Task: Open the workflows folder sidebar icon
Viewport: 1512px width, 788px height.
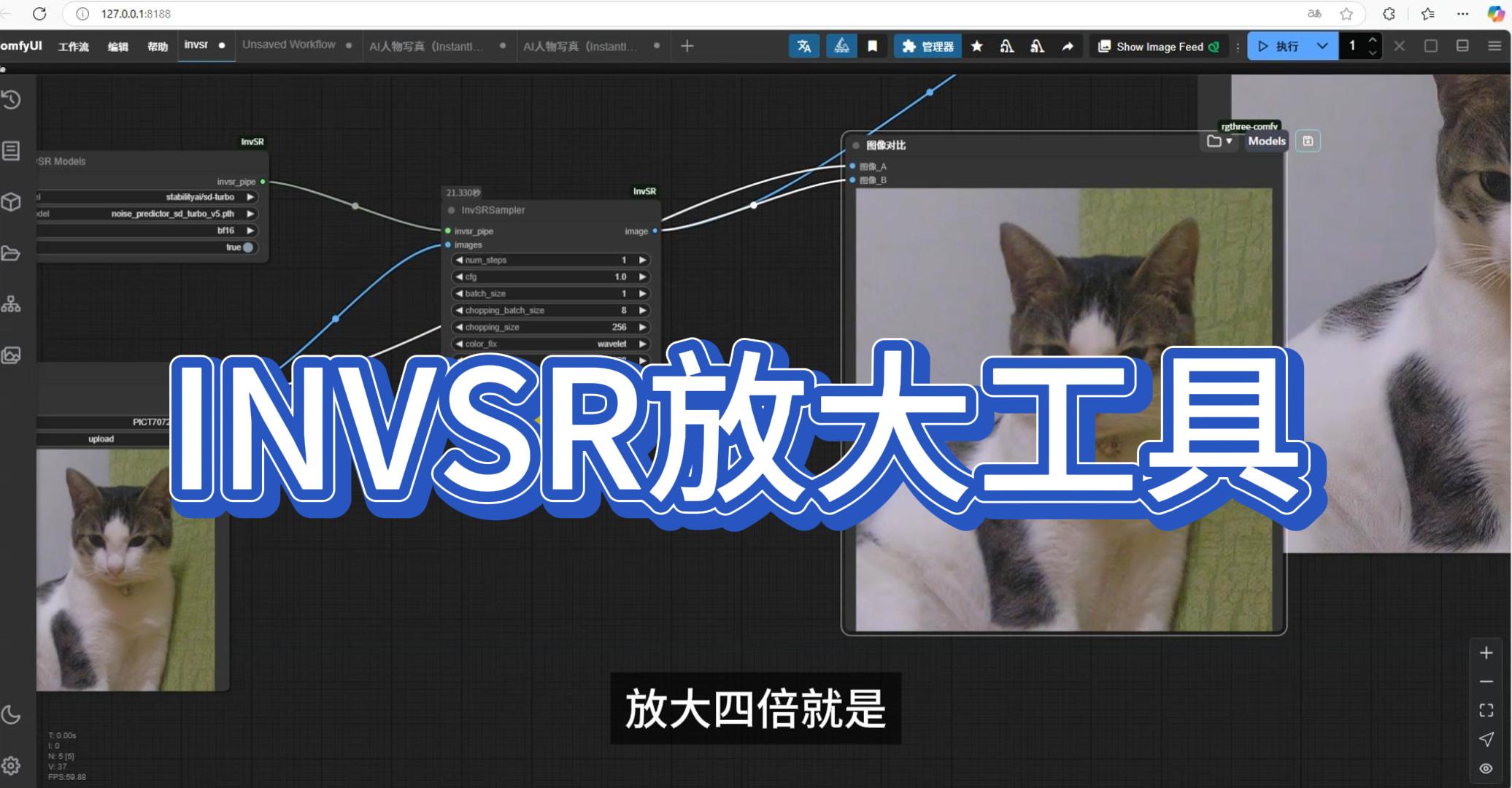Action: coord(11,253)
